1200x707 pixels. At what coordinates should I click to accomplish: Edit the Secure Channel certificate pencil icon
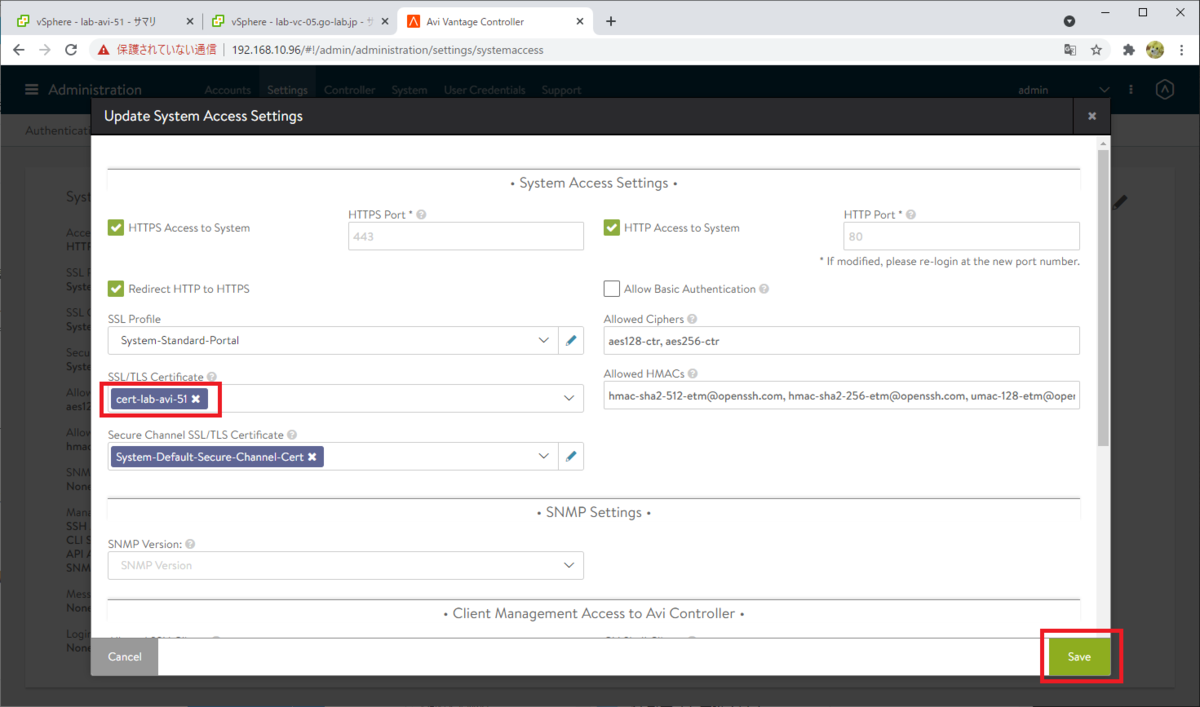point(571,456)
